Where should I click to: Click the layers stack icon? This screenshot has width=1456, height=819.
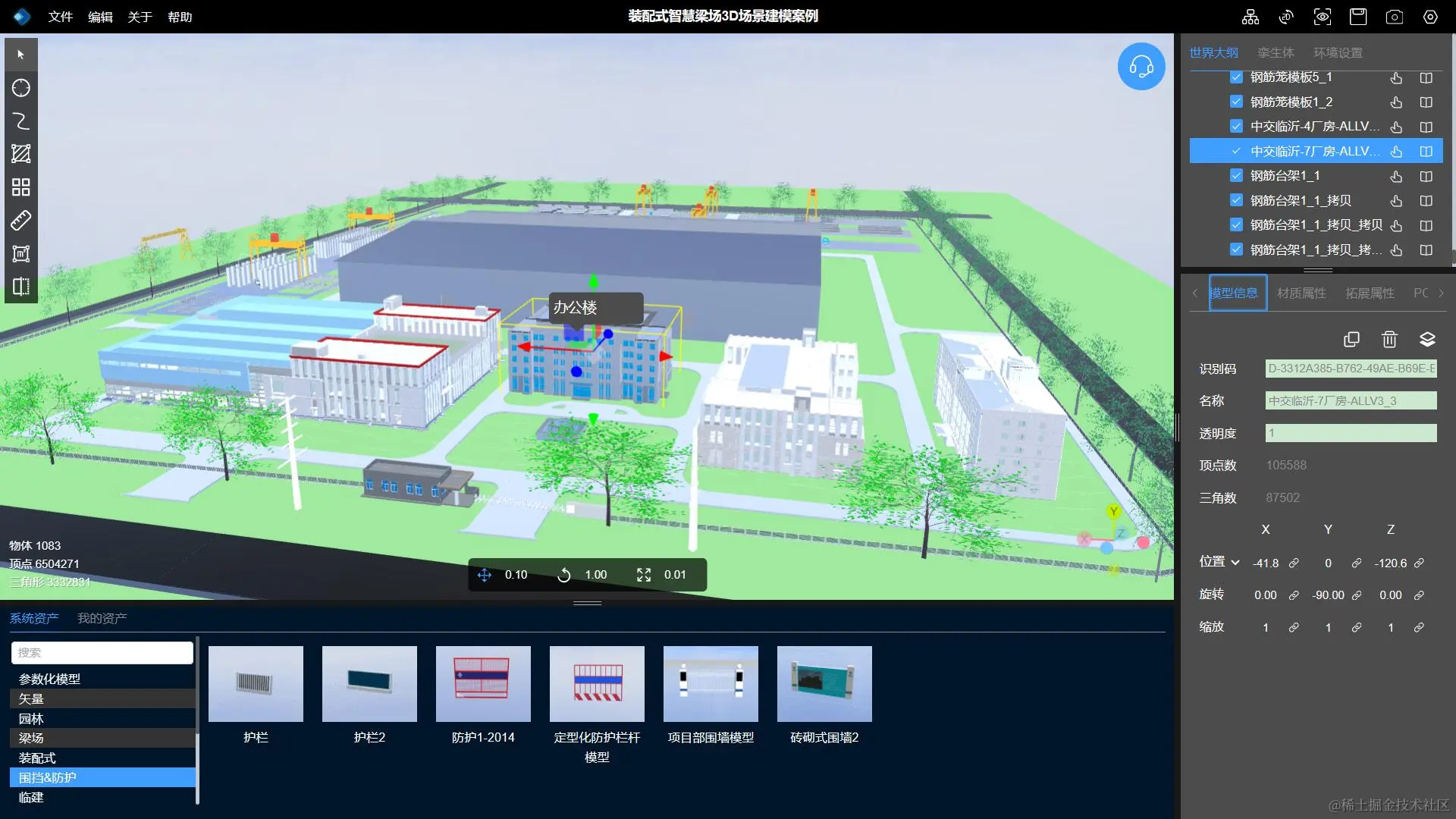[x=1427, y=339]
